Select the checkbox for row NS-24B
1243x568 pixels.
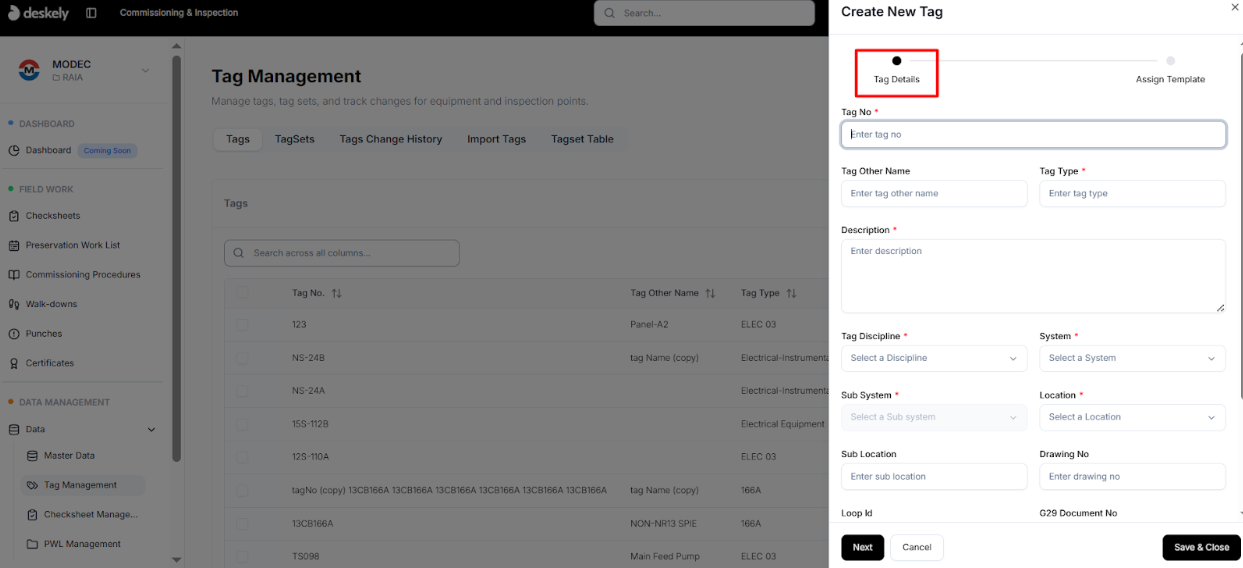243,358
